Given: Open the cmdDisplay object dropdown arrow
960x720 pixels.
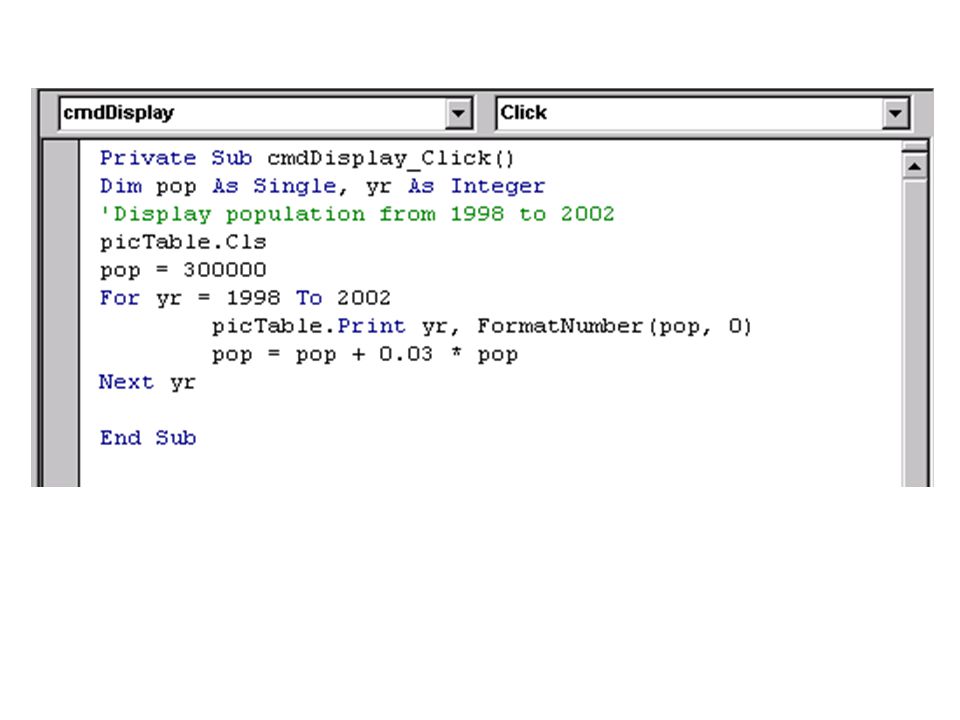Looking at the screenshot, I should 458,113.
